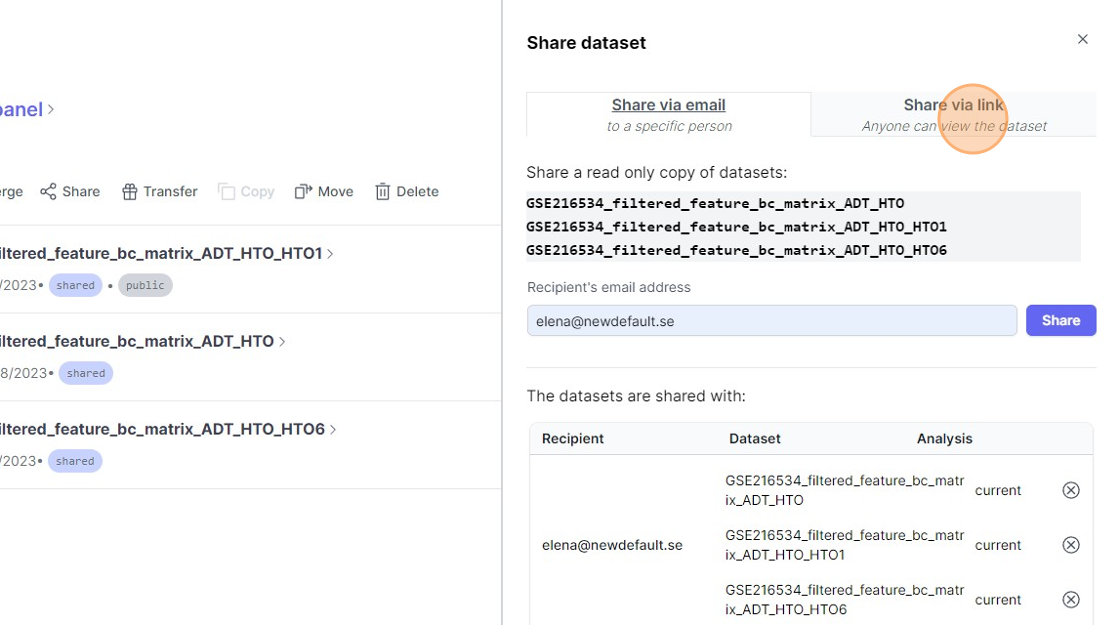Click the Move datasets icon
1120x625 pixels.
[x=303, y=192]
